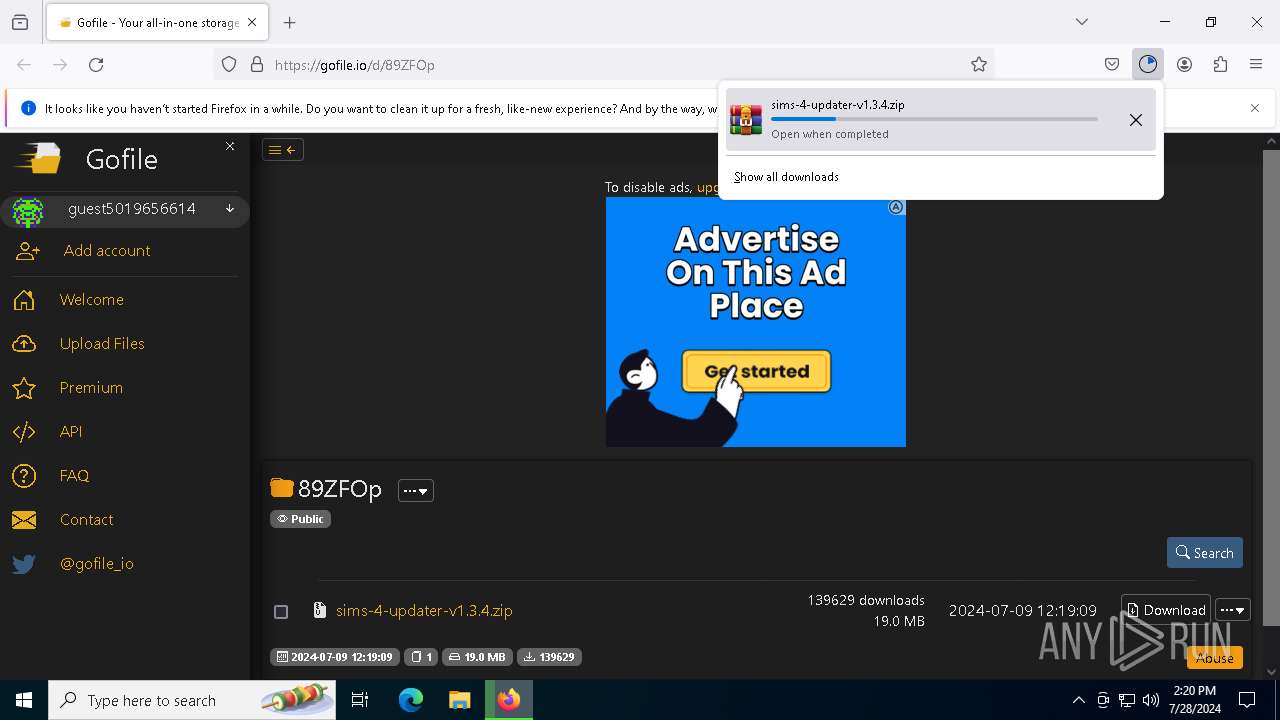Open a new browser tab
The height and width of the screenshot is (720, 1280).
pyautogui.click(x=290, y=22)
